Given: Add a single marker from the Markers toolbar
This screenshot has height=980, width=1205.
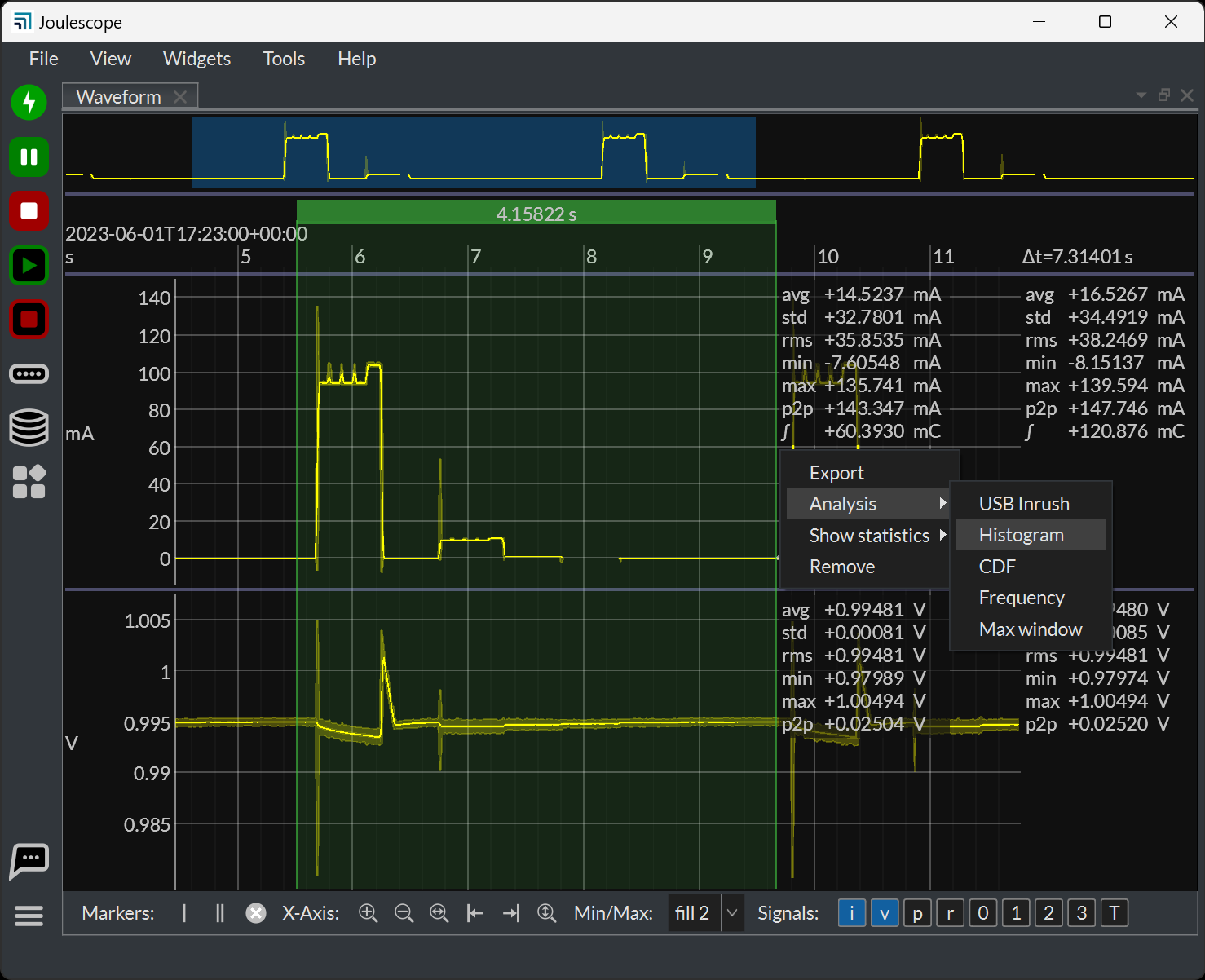Looking at the screenshot, I should coord(184,913).
